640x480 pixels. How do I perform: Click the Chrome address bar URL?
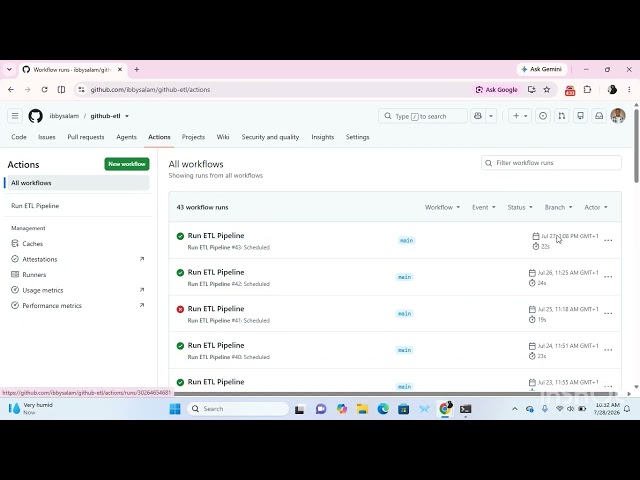[150, 89]
